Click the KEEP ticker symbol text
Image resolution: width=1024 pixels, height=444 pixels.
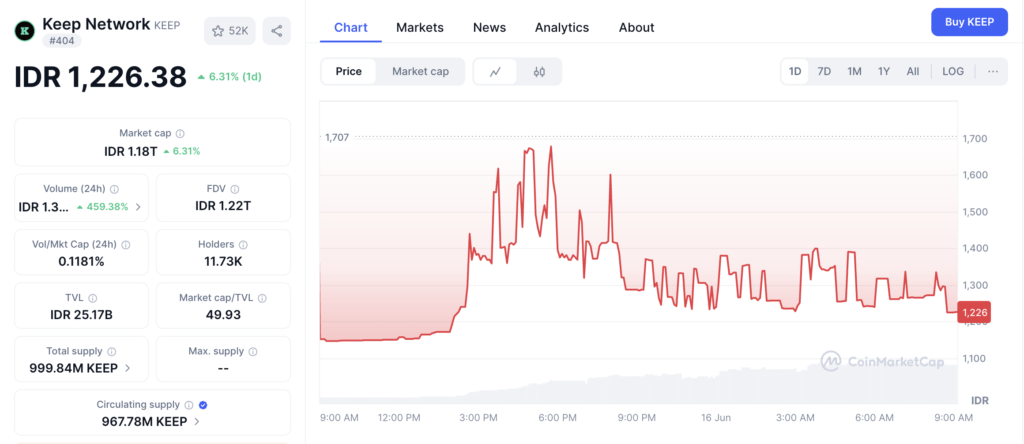point(167,25)
